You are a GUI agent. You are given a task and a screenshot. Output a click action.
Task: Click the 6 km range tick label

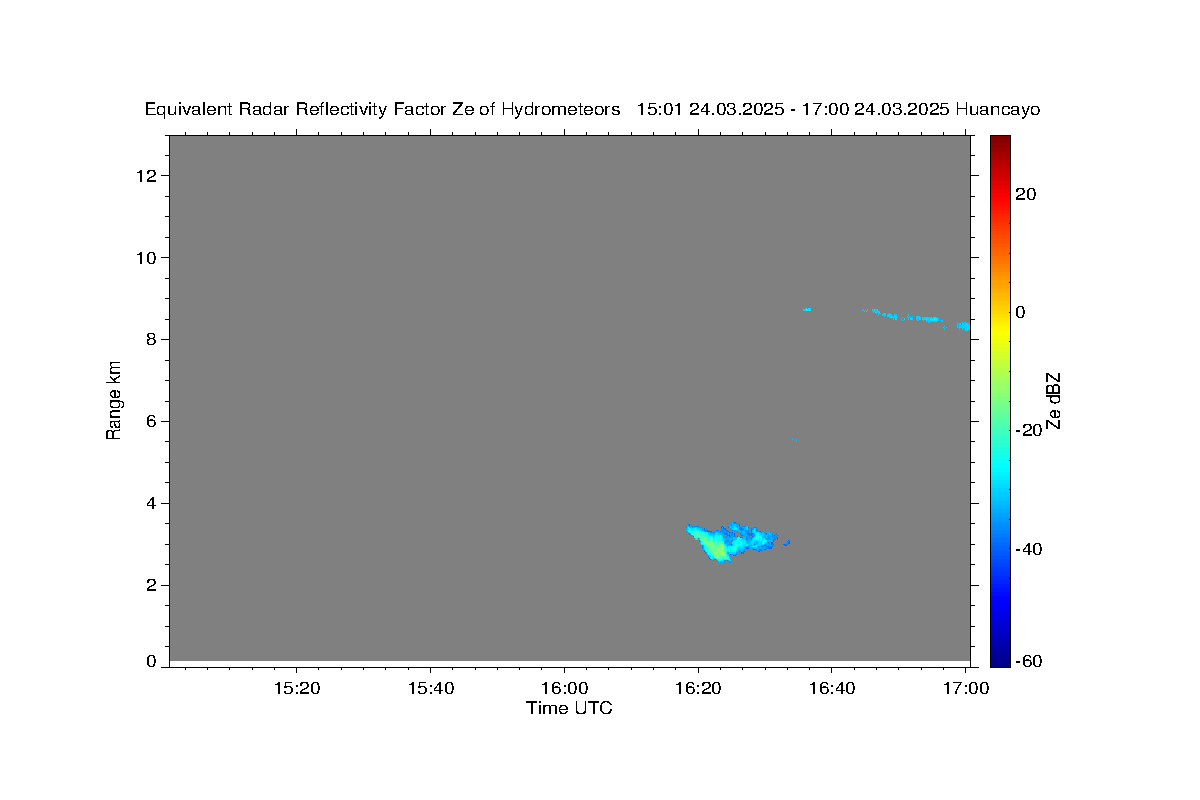(x=153, y=421)
